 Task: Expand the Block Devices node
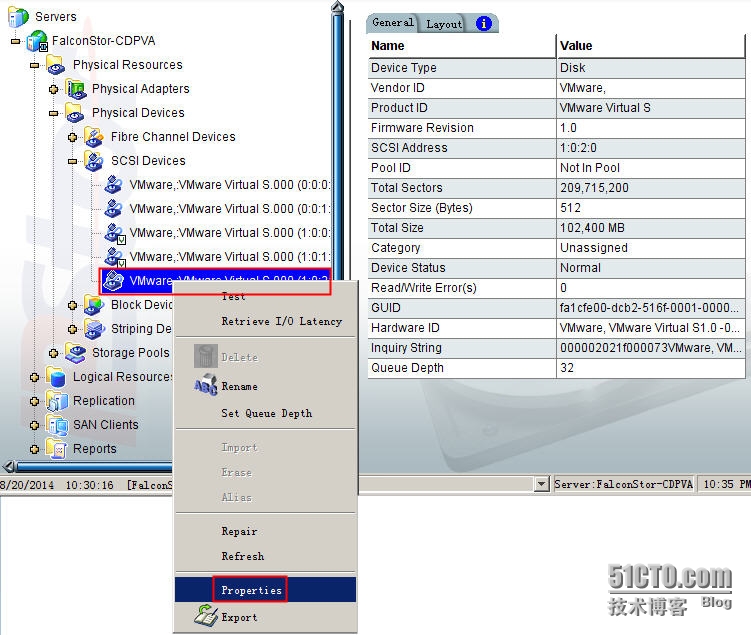click(72, 306)
